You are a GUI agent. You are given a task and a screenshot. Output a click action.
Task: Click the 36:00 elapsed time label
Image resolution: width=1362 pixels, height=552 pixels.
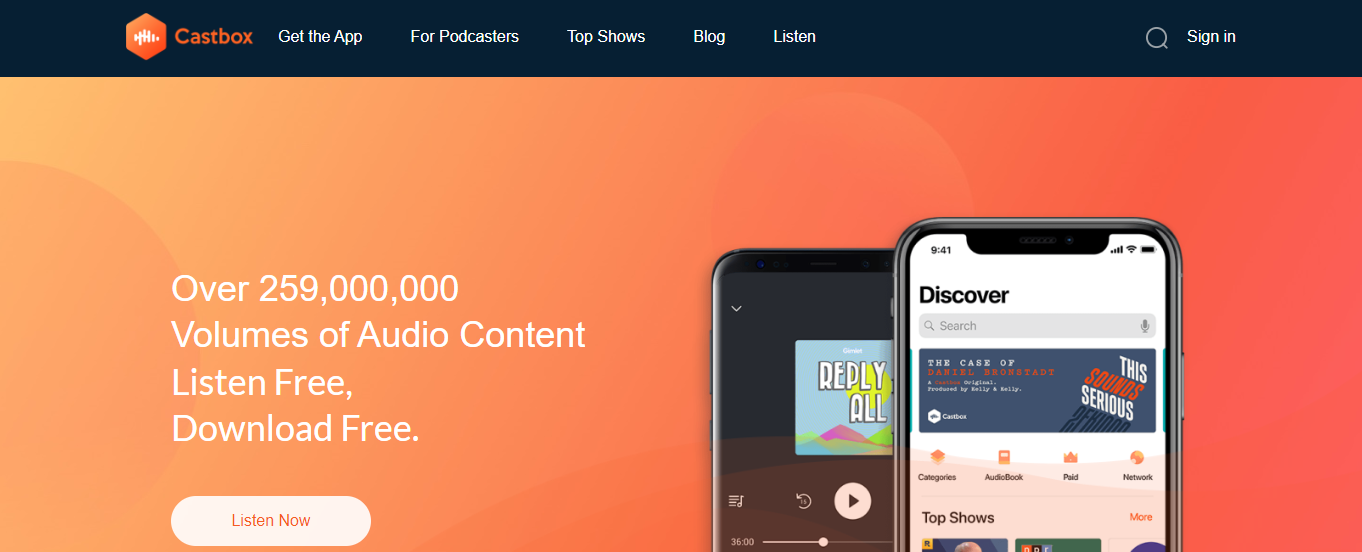coord(742,542)
